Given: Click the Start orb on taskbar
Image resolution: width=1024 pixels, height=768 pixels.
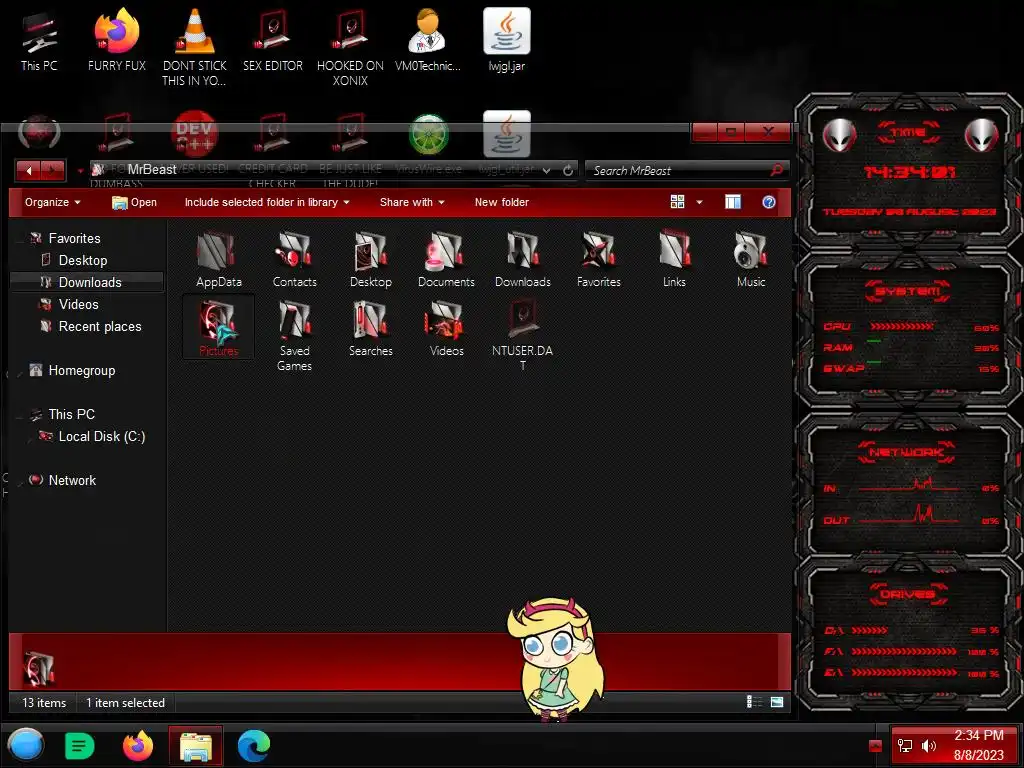Looking at the screenshot, I should [25, 745].
